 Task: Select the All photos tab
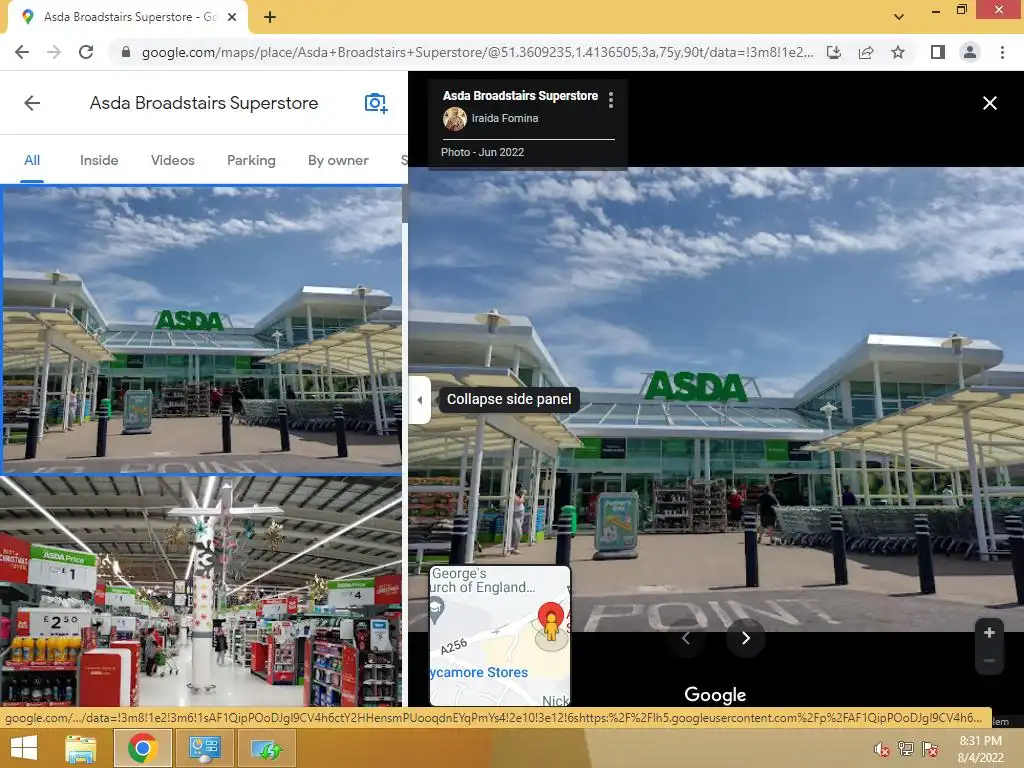[32, 160]
